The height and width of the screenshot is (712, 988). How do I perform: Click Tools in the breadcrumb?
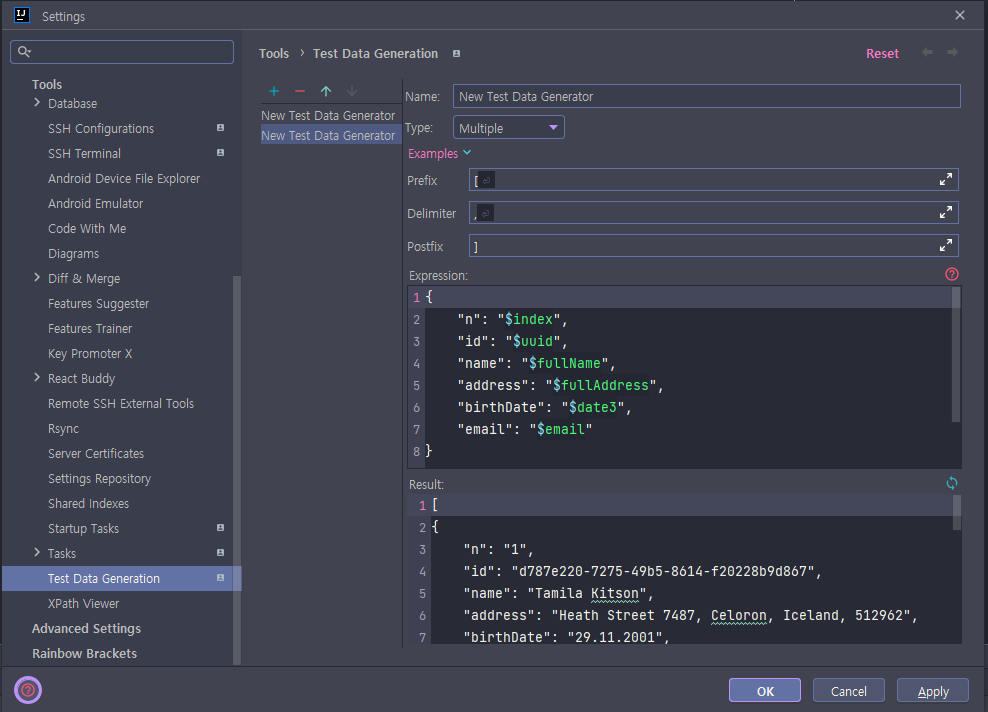pyautogui.click(x=274, y=54)
